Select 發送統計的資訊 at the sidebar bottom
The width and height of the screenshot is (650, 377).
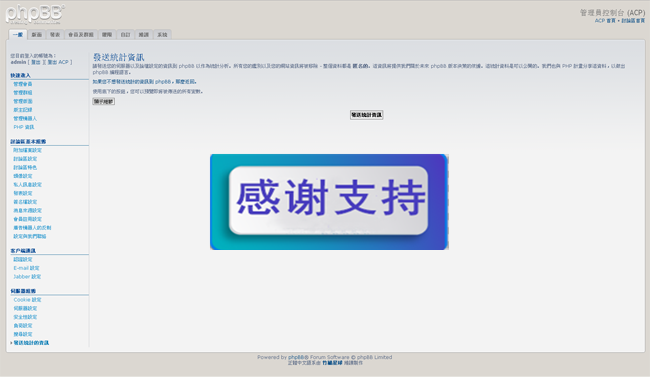31,343
